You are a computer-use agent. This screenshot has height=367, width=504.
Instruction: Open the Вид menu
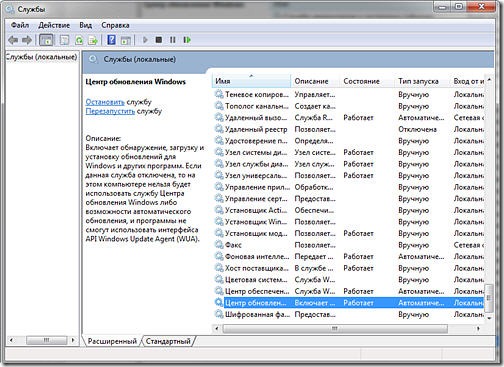coord(86,25)
